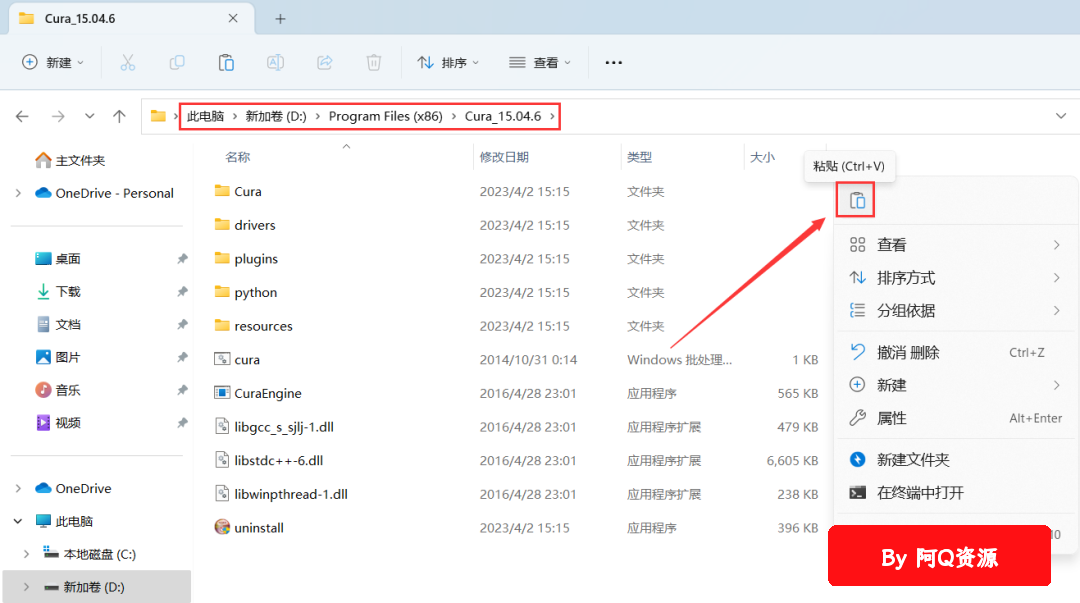
Task: Click the Cut scissors icon in toolbar
Action: pyautogui.click(x=127, y=63)
